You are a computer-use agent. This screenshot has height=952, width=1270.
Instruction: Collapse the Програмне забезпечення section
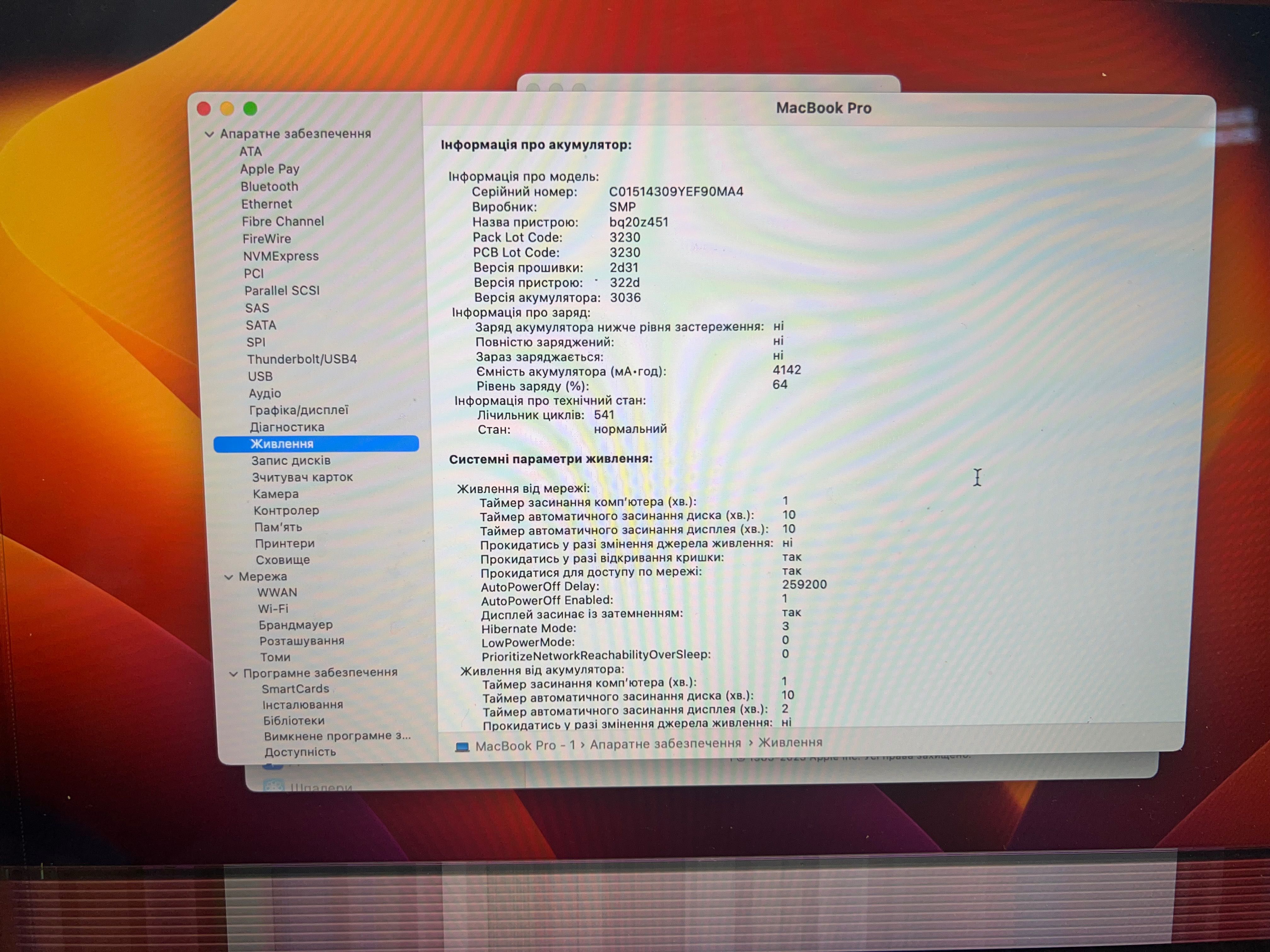233,674
